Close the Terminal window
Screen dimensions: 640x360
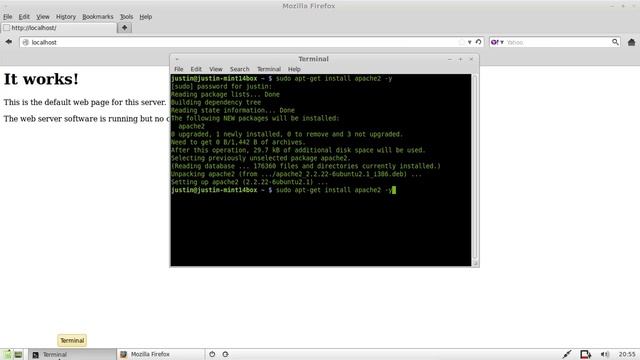(x=471, y=59)
